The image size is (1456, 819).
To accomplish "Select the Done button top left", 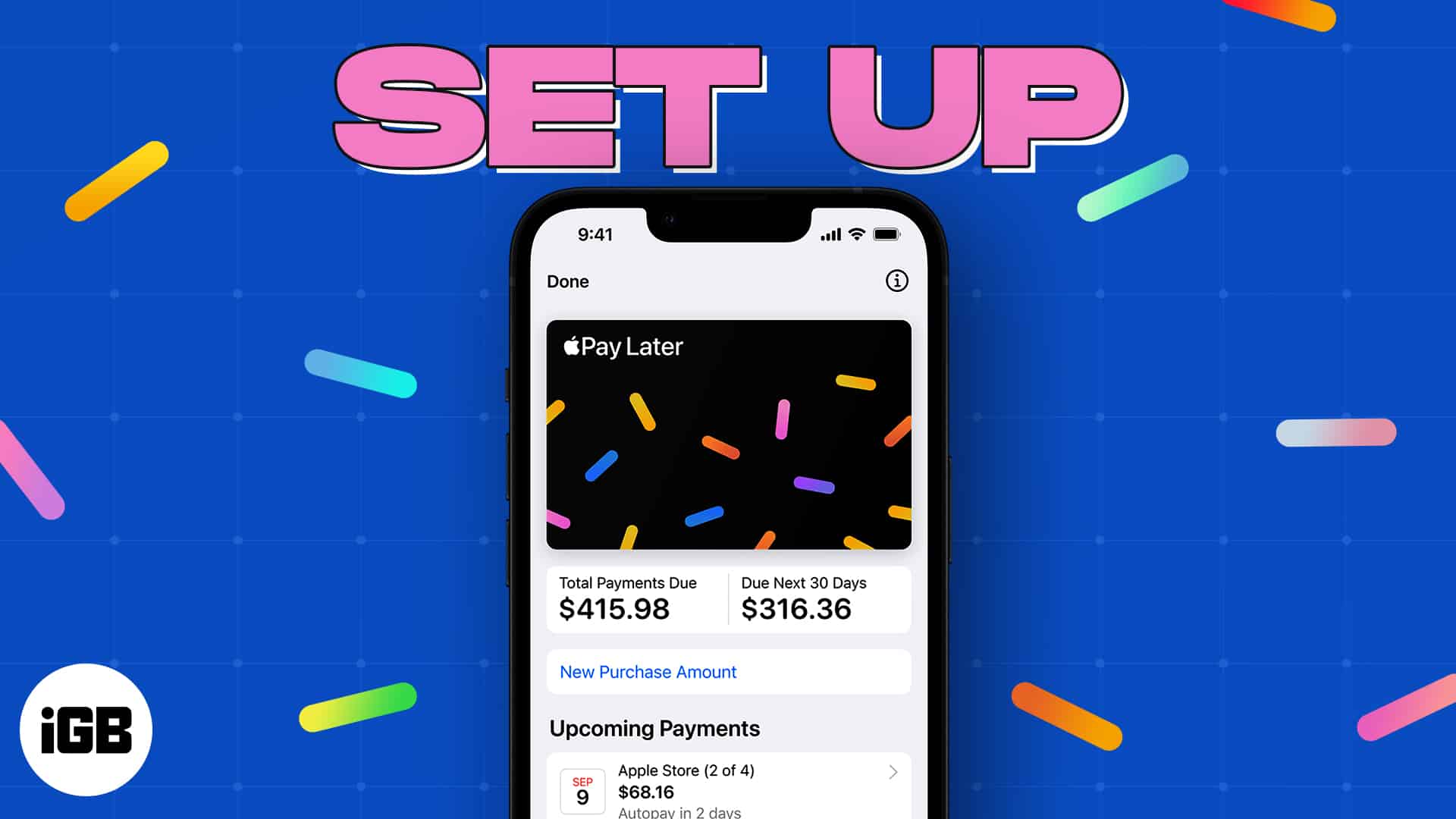I will [567, 280].
